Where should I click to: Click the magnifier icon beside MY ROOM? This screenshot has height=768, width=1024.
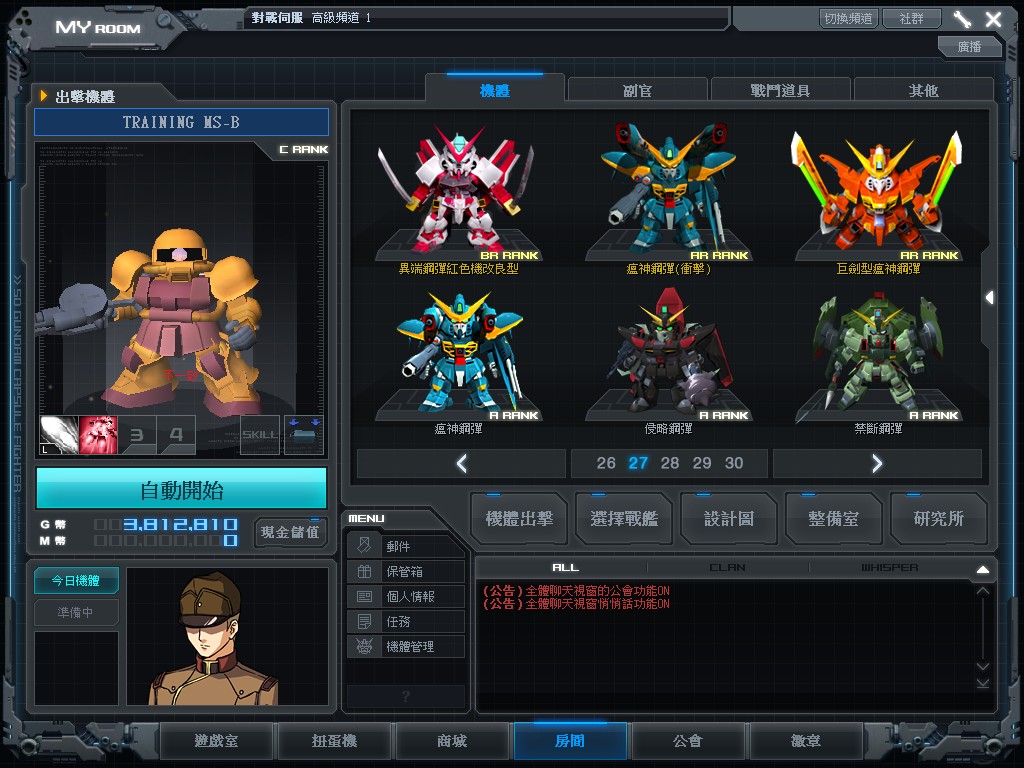tap(165, 22)
